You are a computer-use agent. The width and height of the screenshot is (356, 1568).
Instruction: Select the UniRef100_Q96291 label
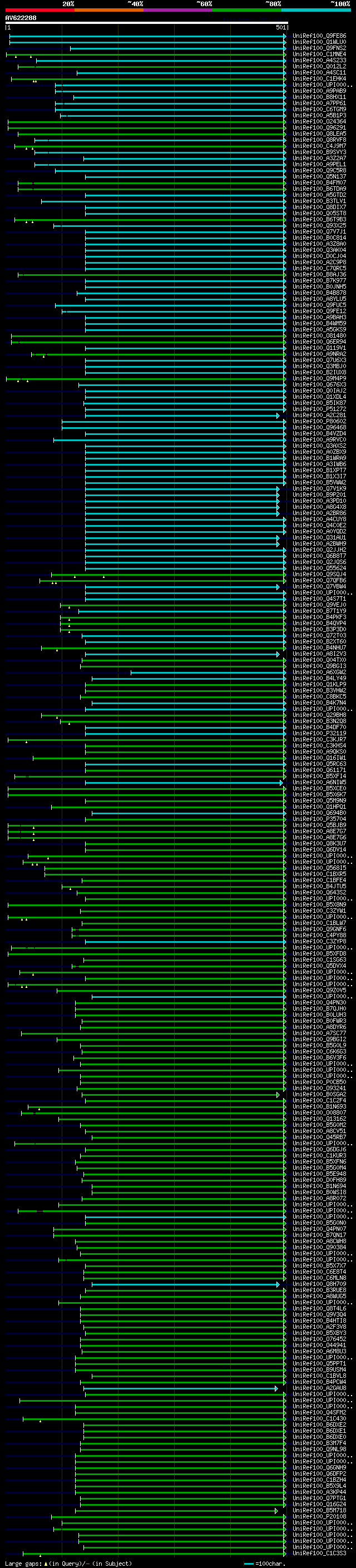(319, 128)
